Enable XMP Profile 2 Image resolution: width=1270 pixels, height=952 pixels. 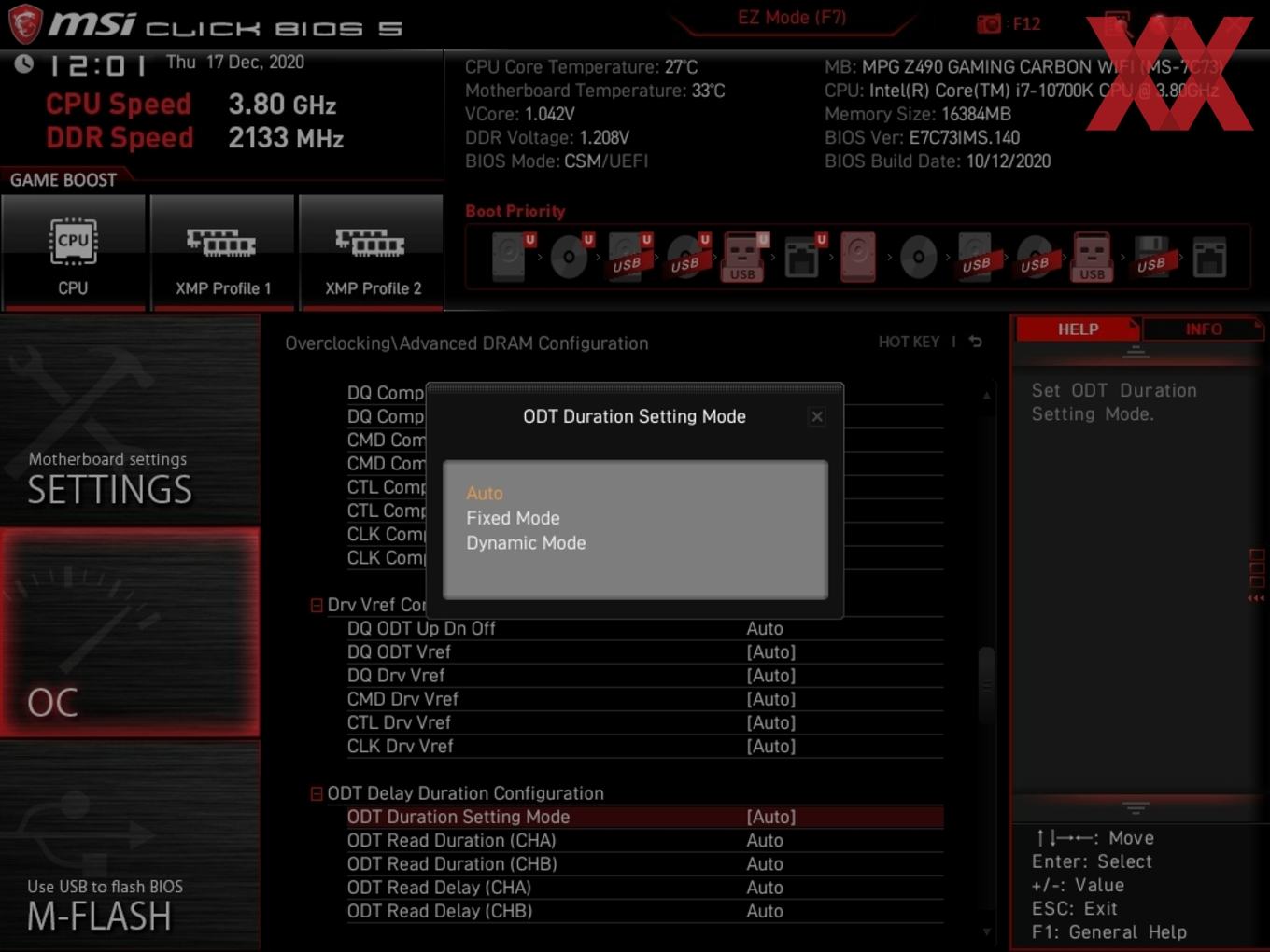372,252
